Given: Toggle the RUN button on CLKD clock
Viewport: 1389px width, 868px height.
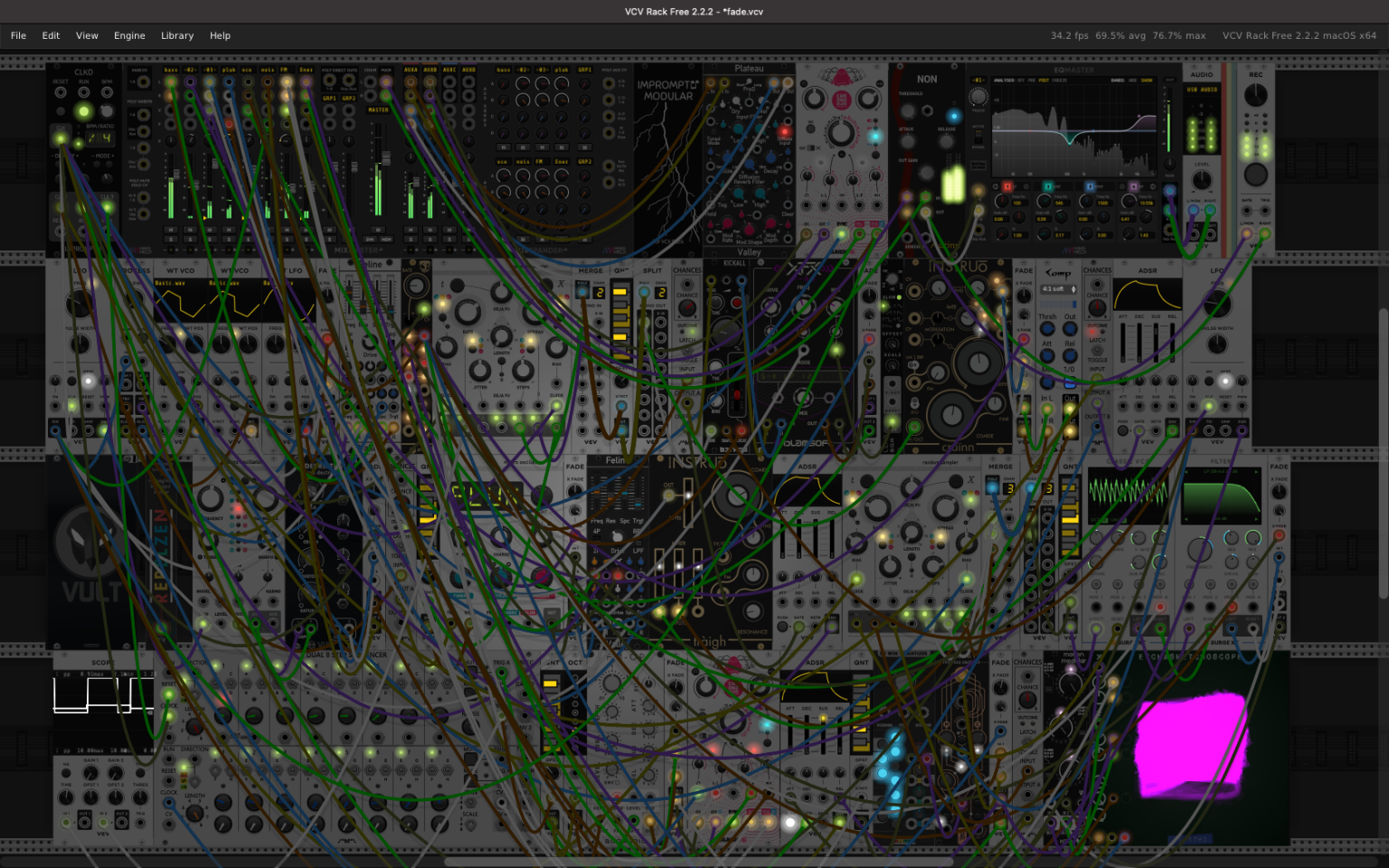Looking at the screenshot, I should point(83,111).
